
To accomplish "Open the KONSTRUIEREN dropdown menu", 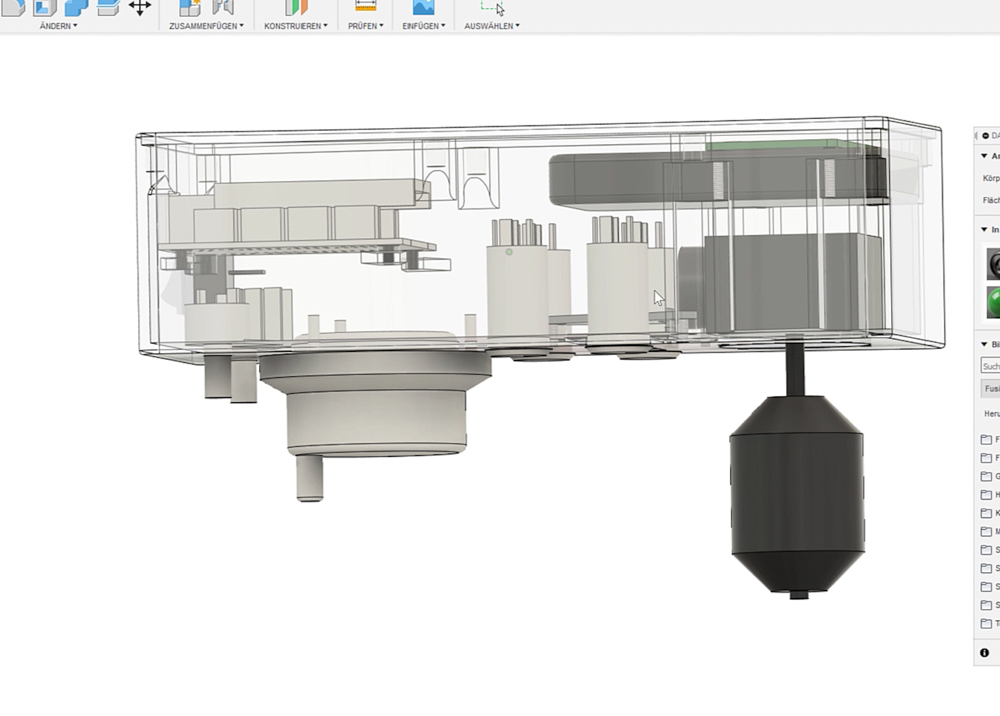I will (296, 26).
